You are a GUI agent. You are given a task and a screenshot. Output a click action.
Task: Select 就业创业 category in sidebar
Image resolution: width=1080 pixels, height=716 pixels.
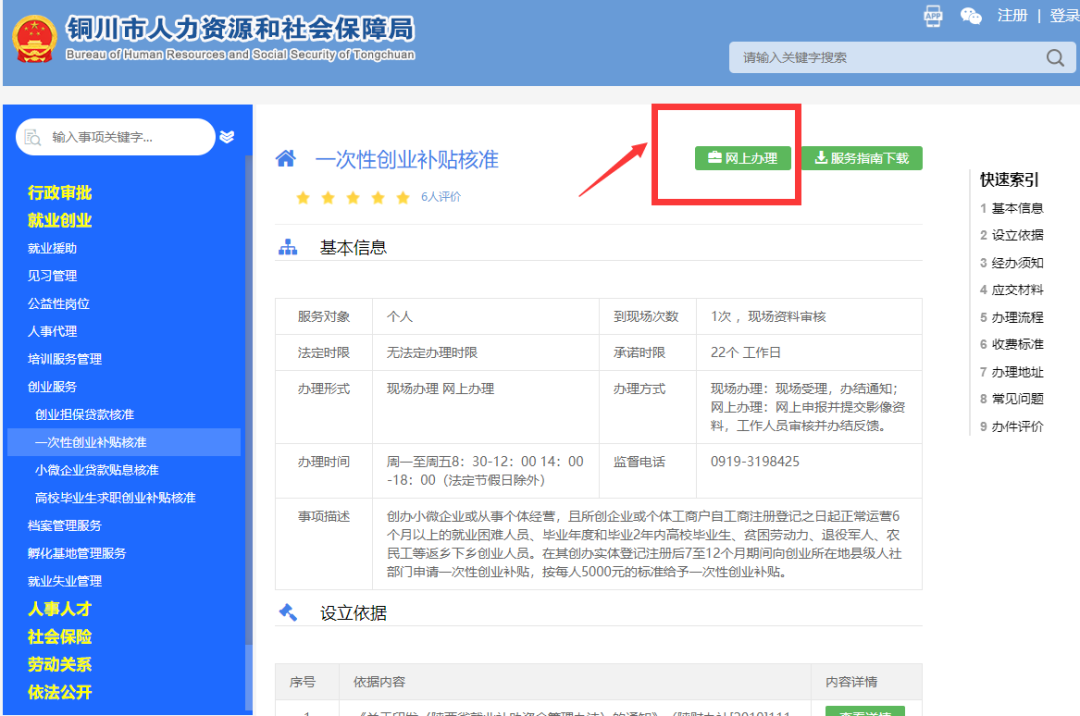[60, 220]
